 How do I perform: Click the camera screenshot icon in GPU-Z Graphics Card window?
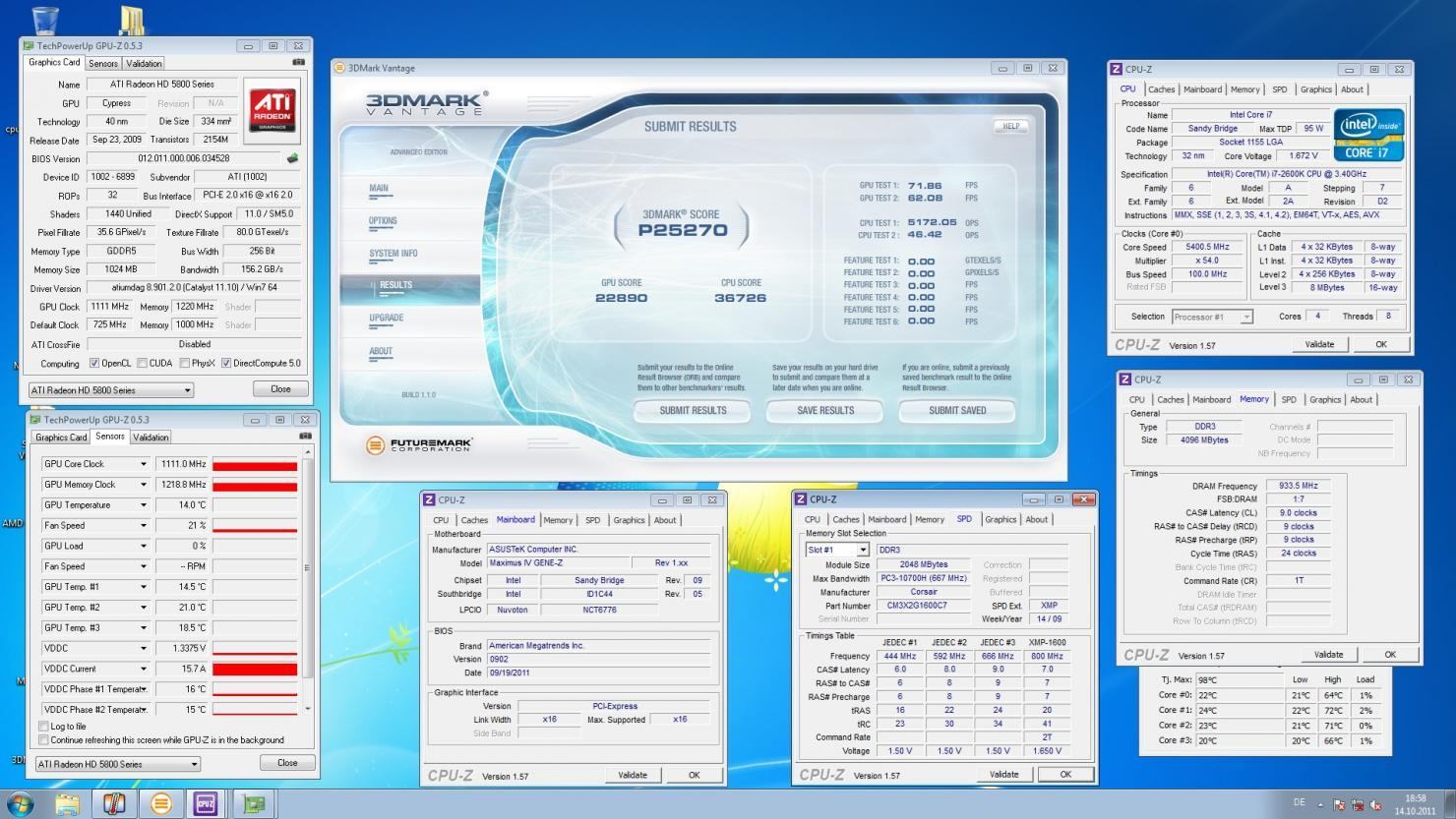299,62
